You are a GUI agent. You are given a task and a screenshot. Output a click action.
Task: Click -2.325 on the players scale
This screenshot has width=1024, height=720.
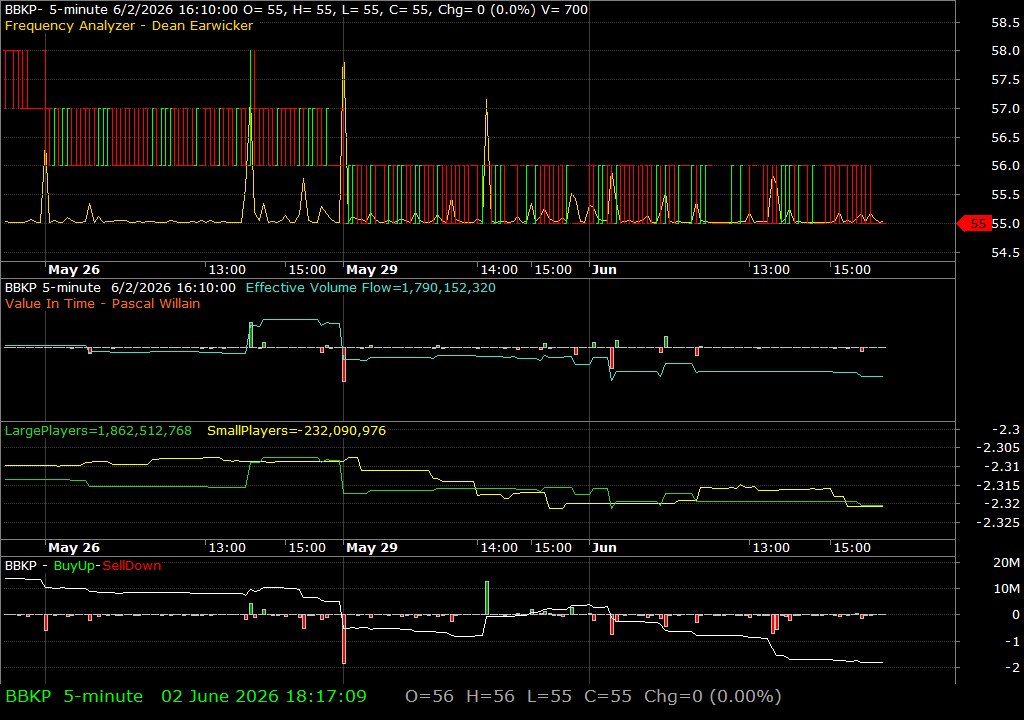pyautogui.click(x=998, y=522)
